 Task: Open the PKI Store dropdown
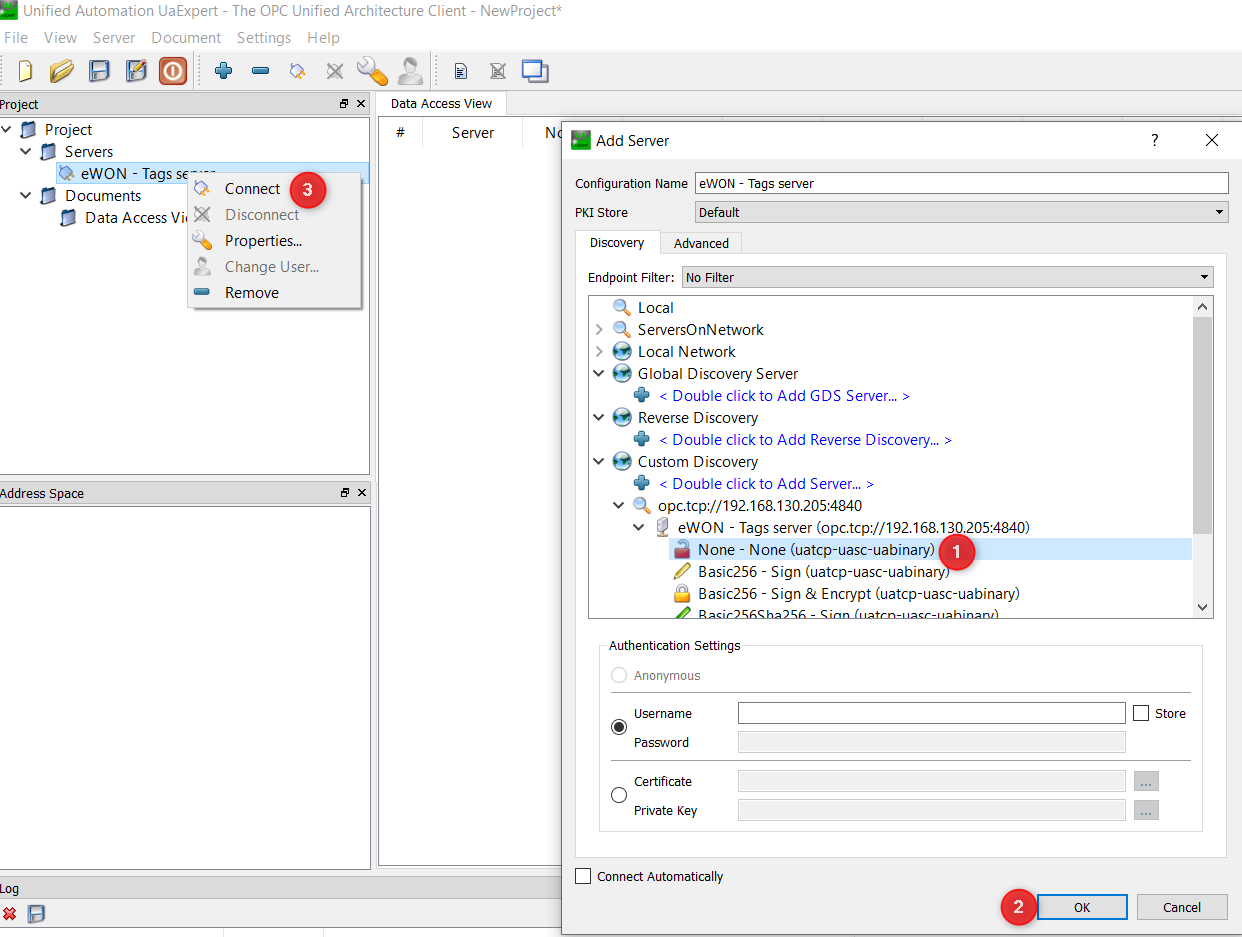(x=961, y=212)
